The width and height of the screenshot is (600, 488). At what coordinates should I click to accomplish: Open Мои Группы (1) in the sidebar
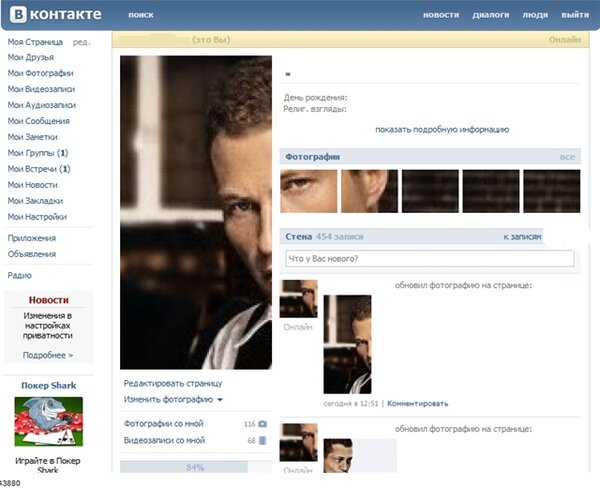(38, 153)
